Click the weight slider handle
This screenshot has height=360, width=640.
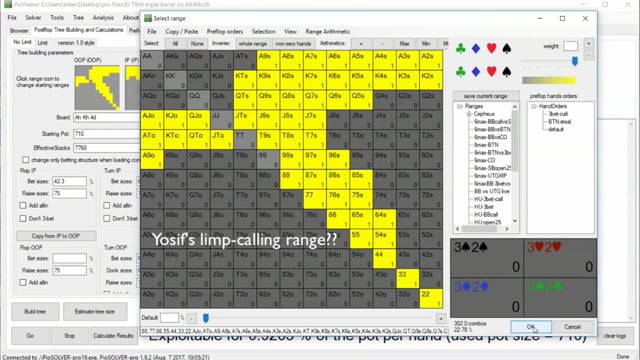click(575, 62)
